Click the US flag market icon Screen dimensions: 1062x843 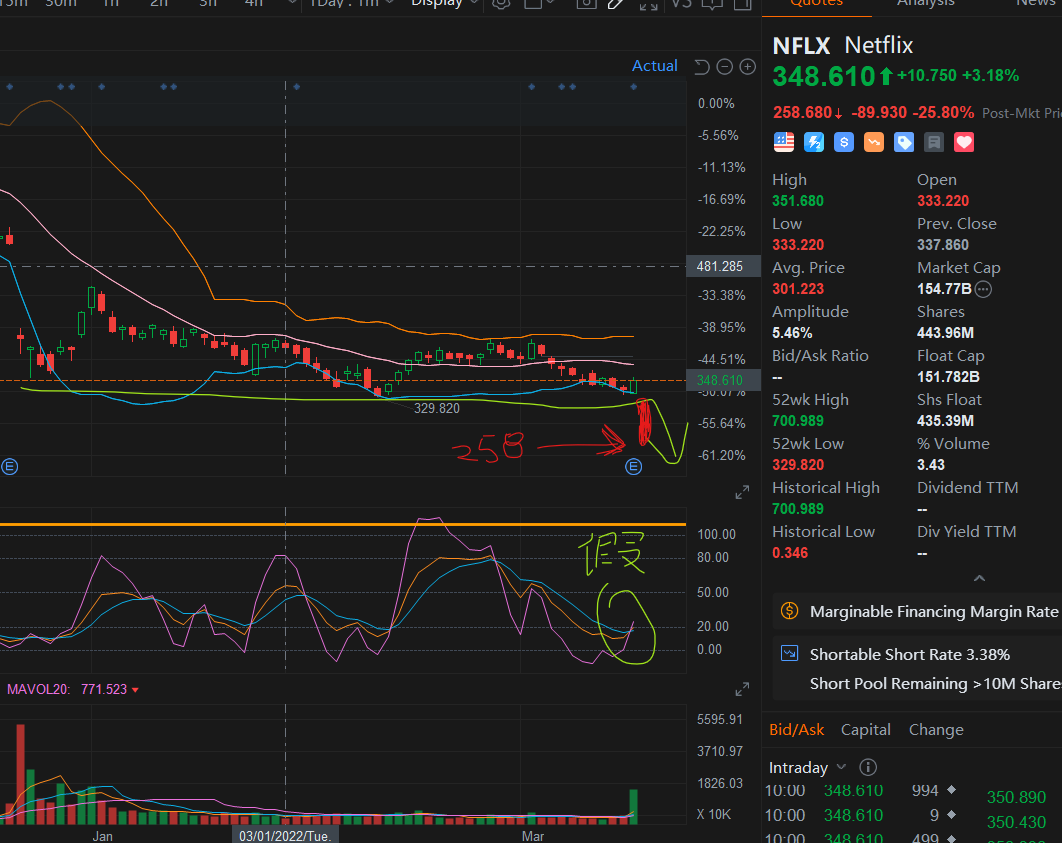point(784,142)
